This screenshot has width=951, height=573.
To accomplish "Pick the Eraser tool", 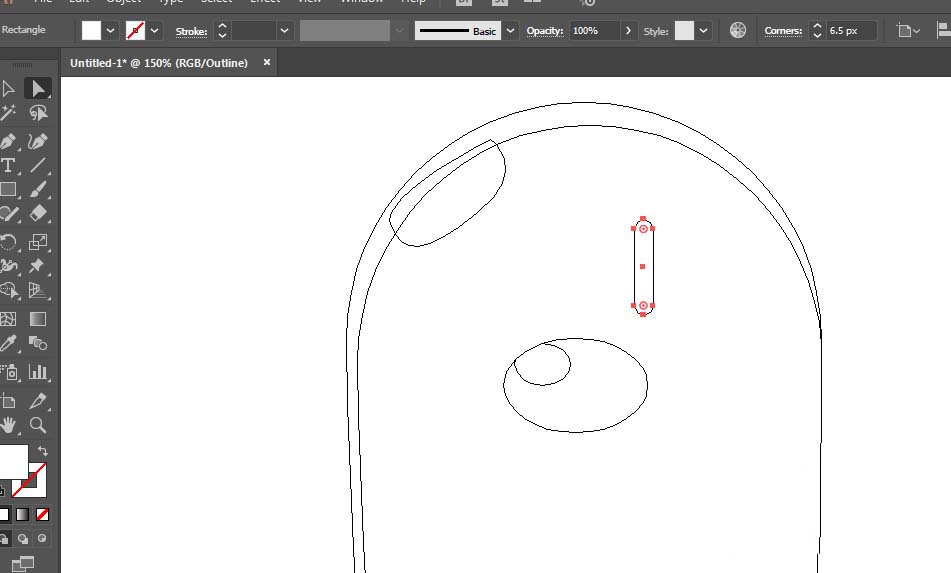I will [38, 213].
